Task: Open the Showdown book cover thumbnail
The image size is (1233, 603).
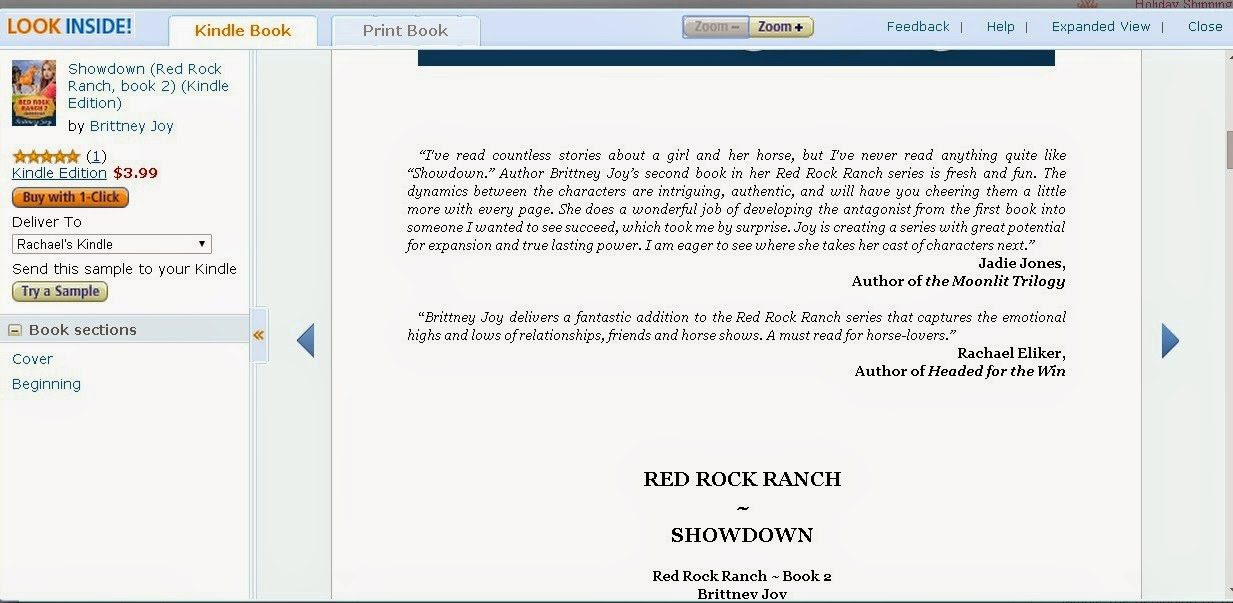Action: point(34,93)
